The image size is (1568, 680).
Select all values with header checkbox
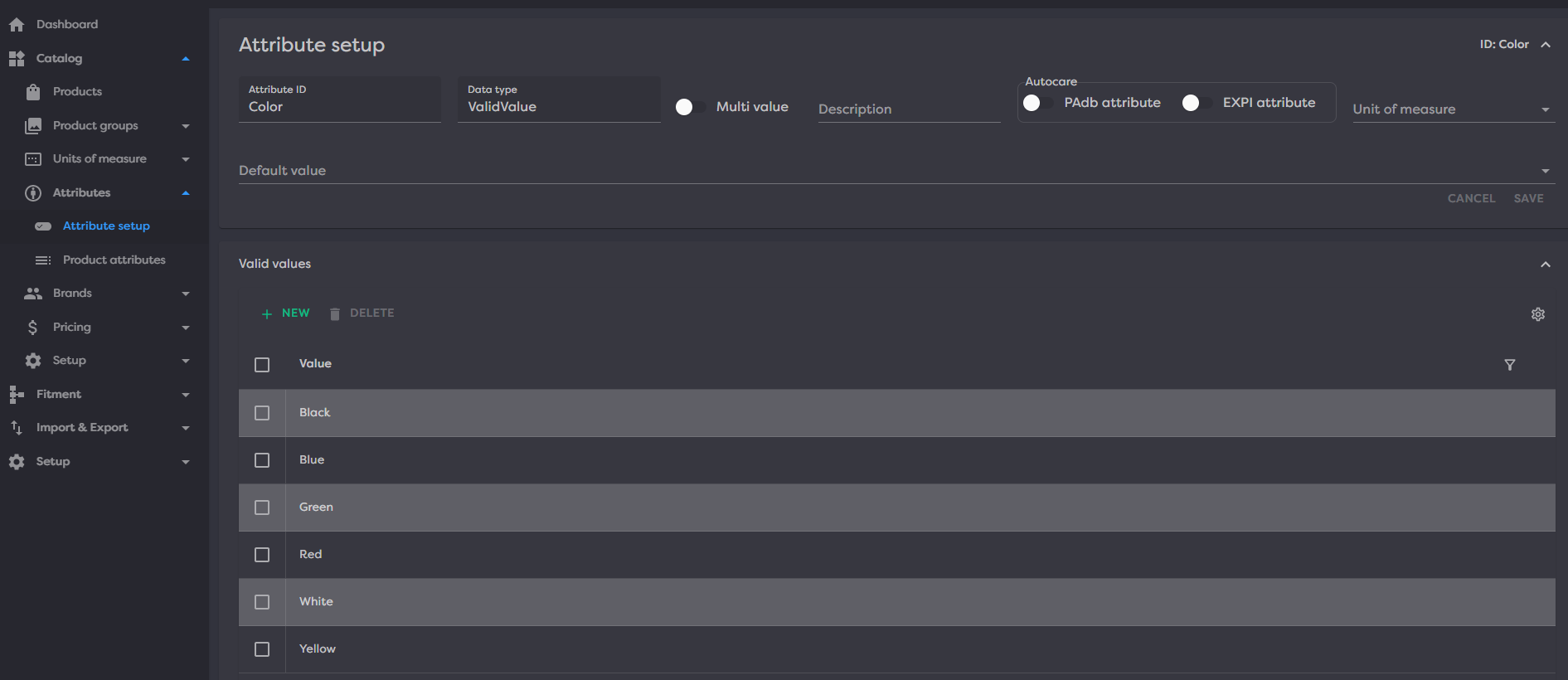pyautogui.click(x=262, y=365)
